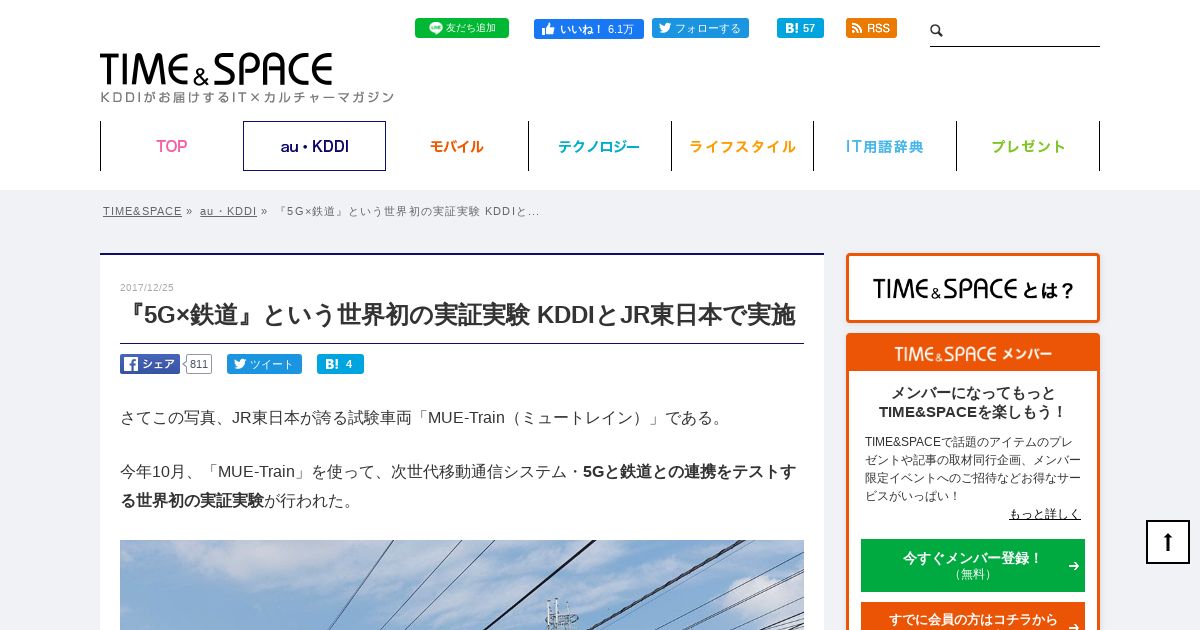1200x630 pixels.
Task: Click the Facebook share count 811
Action: 199,364
